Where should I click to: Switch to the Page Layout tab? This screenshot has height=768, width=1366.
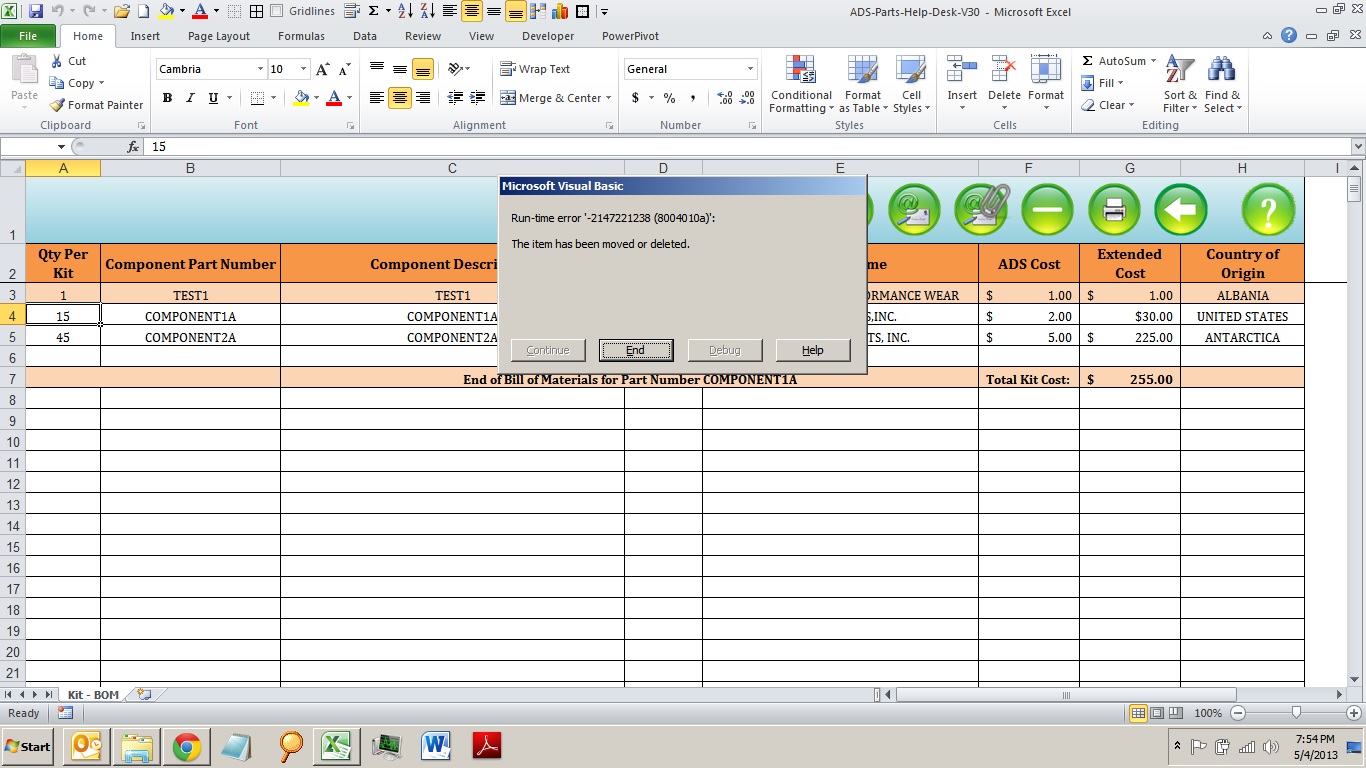219,36
